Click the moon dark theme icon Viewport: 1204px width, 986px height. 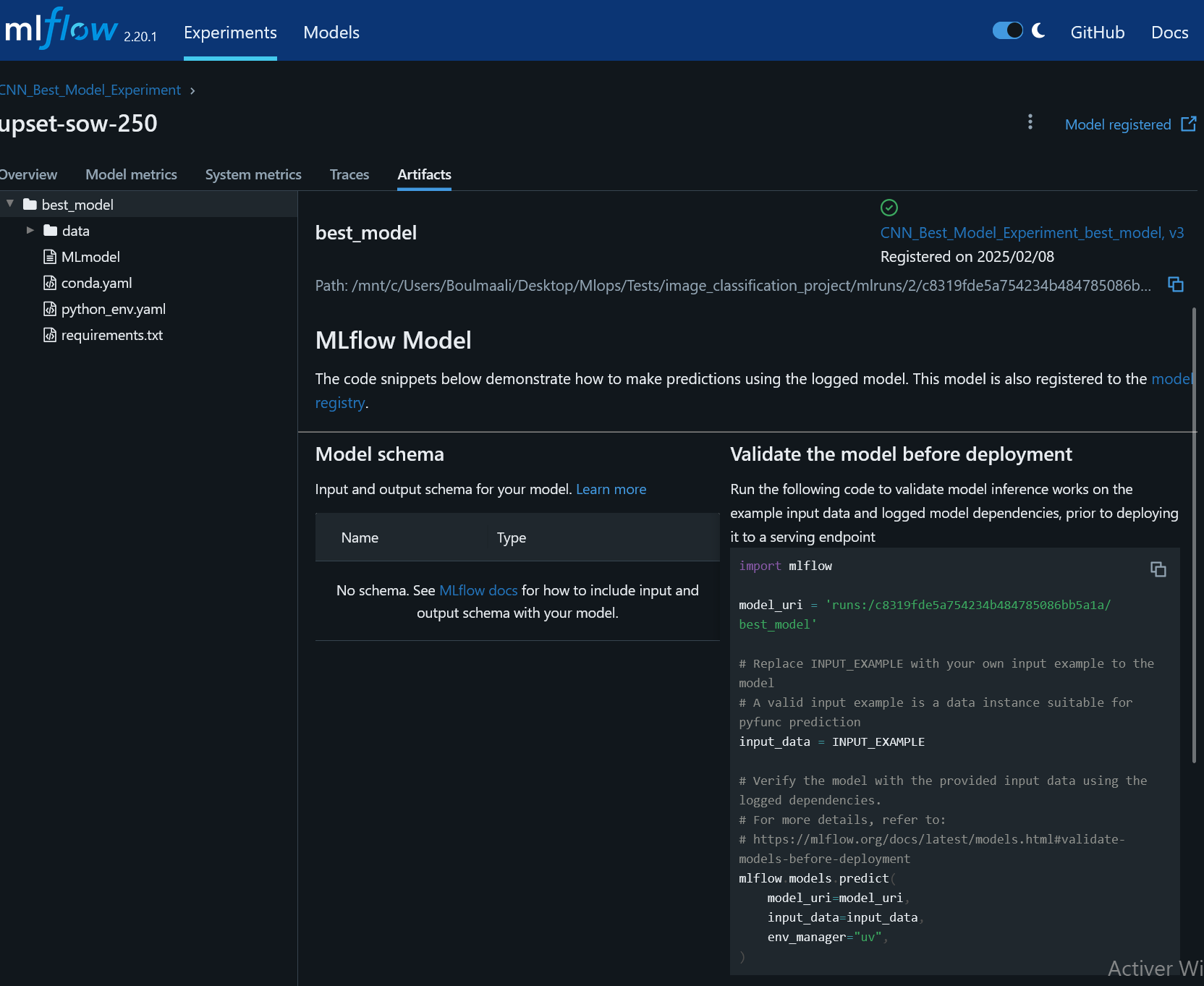click(1038, 30)
